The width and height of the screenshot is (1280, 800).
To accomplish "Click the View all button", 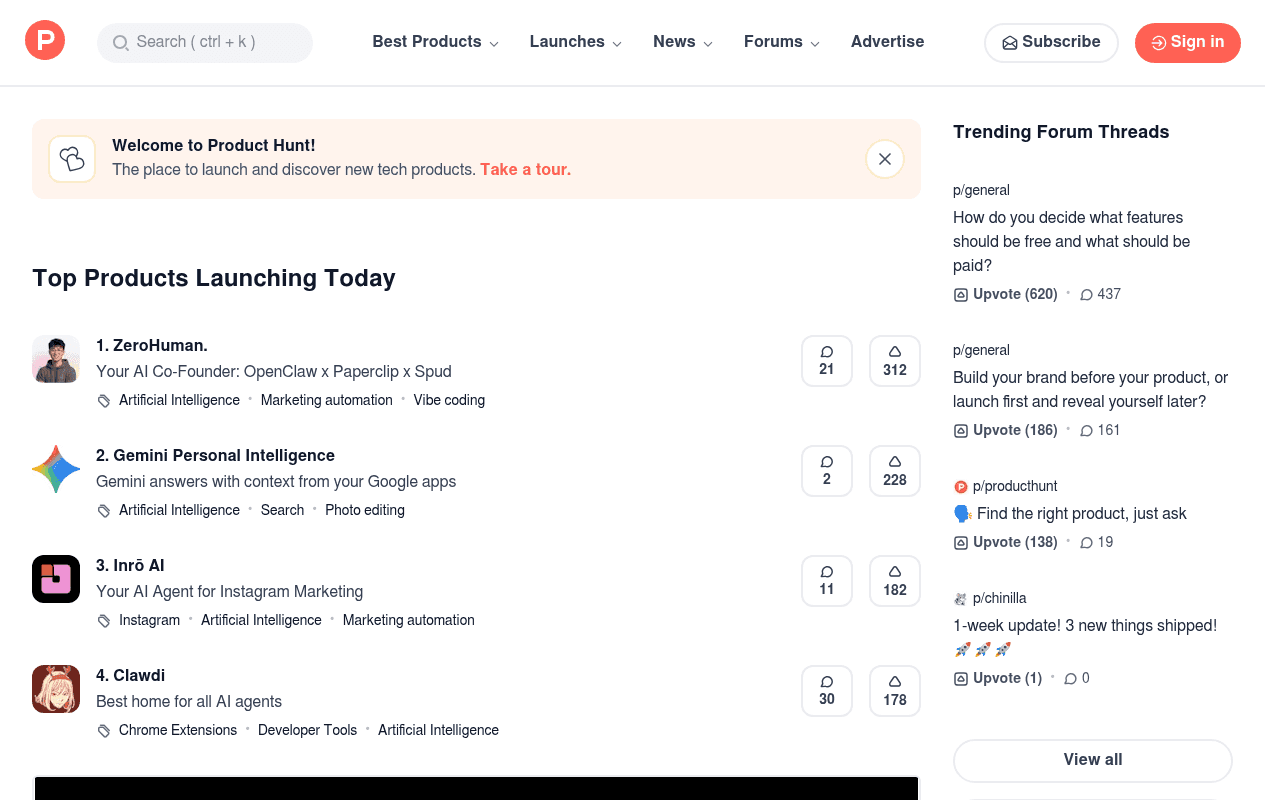I will [x=1092, y=760].
